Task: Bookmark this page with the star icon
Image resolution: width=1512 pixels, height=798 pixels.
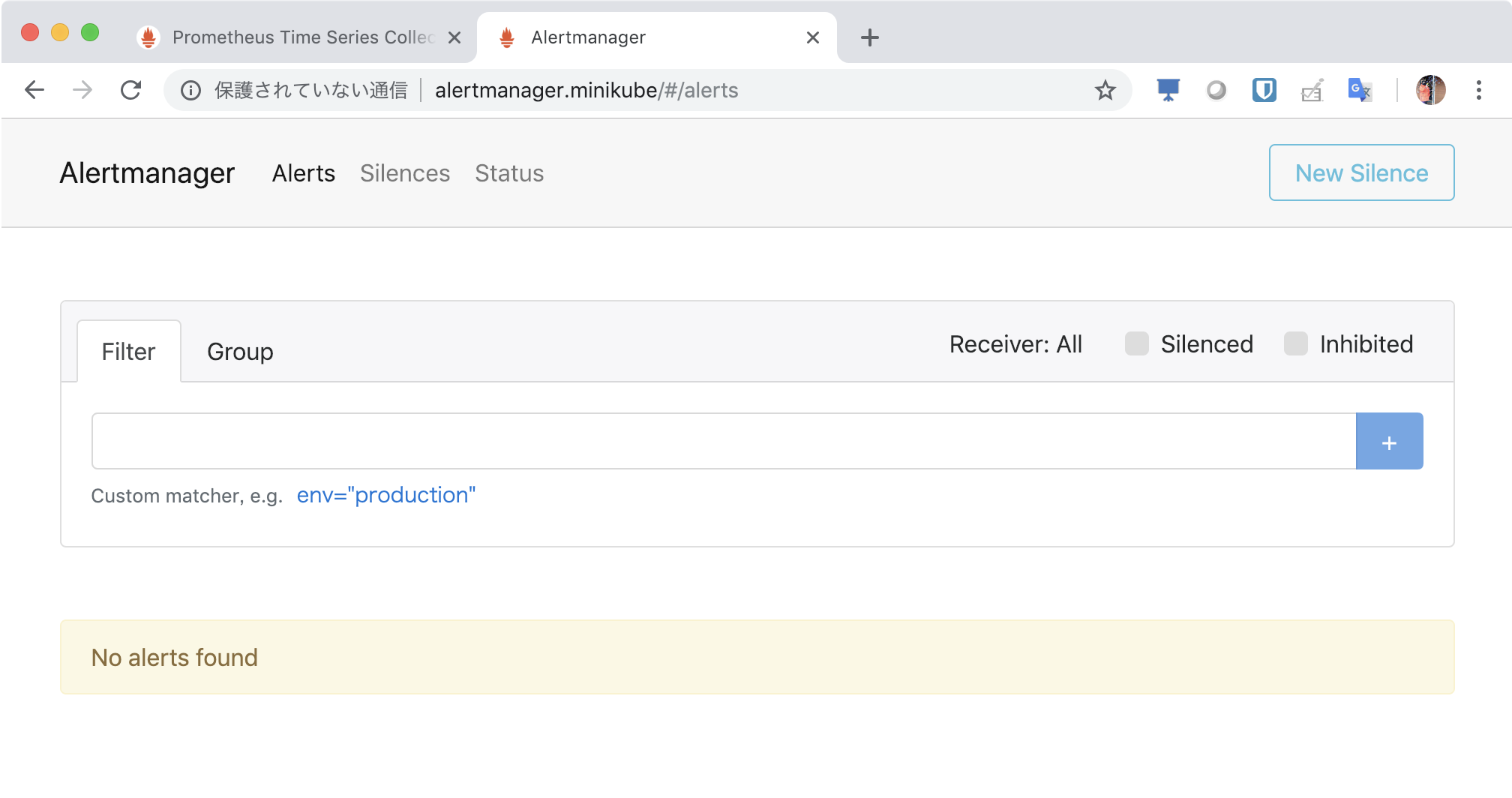Action: (x=1105, y=91)
